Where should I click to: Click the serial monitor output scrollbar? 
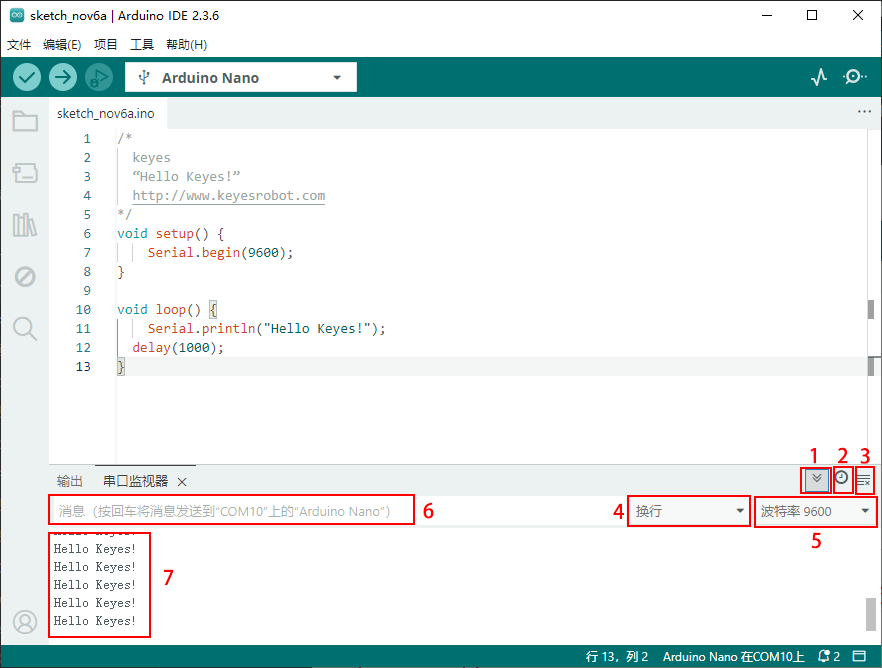pos(871,614)
